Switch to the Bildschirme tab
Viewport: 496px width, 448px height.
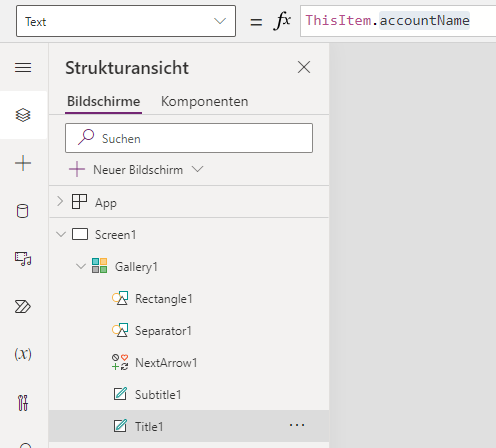[103, 101]
